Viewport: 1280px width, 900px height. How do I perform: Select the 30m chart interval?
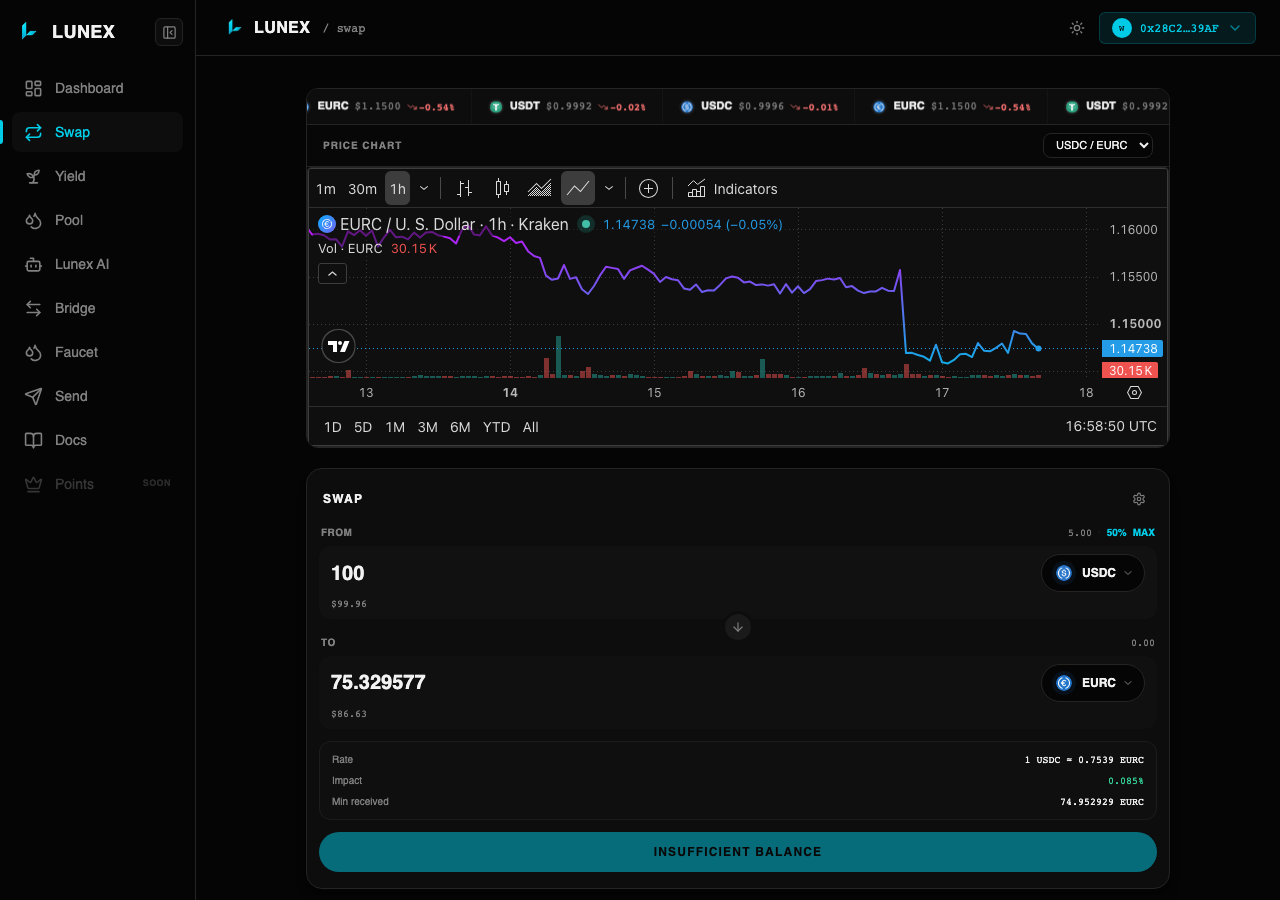tap(362, 189)
